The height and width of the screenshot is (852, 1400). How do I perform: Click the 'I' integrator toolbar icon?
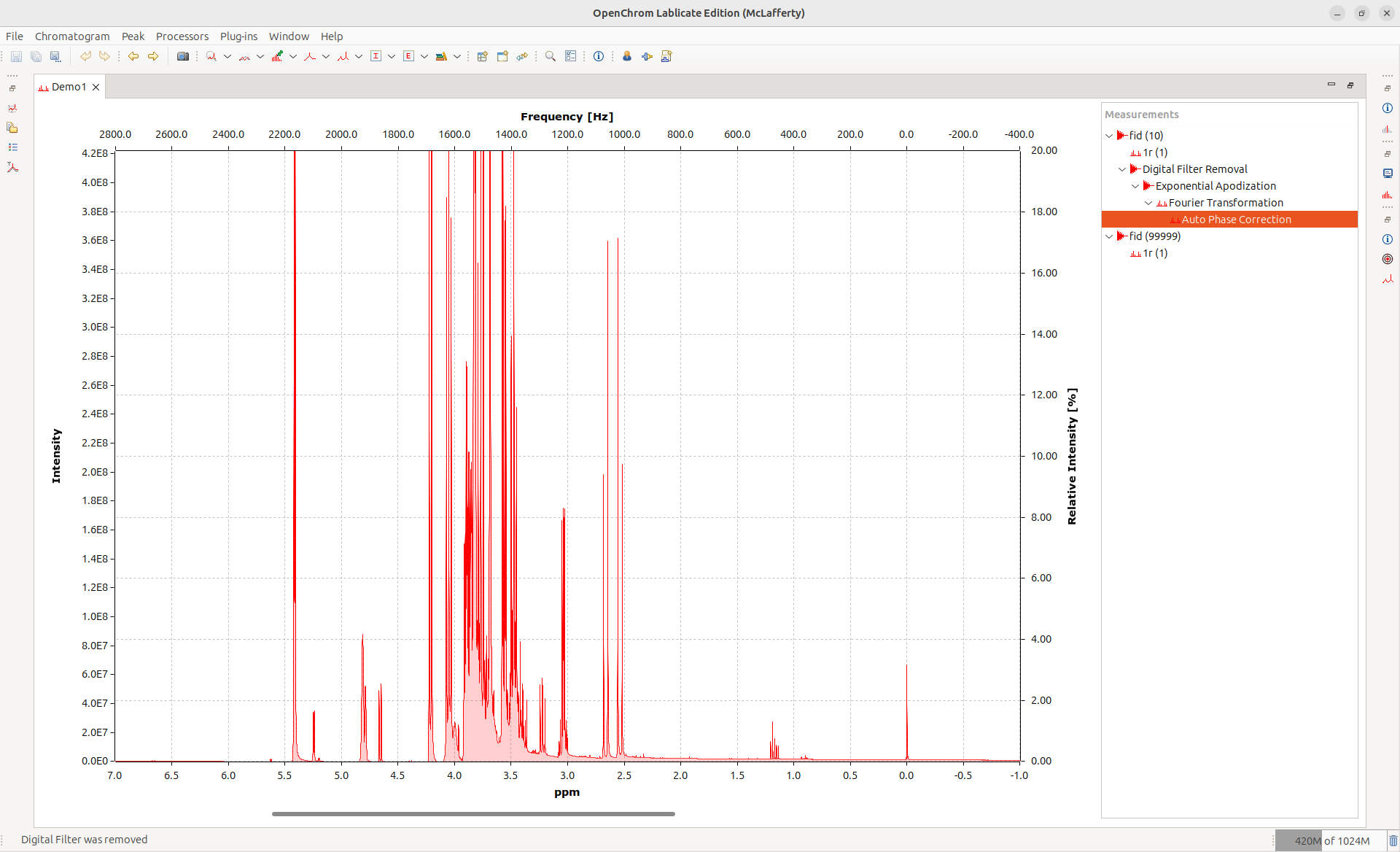pyautogui.click(x=376, y=56)
